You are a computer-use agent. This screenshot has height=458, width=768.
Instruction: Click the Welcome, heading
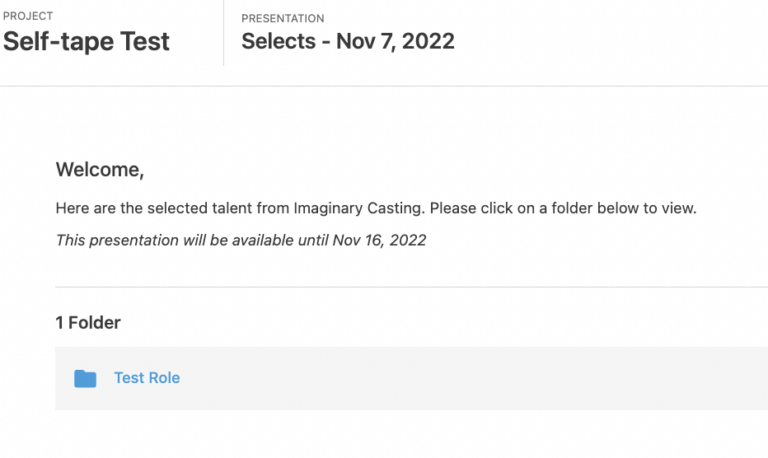100,169
